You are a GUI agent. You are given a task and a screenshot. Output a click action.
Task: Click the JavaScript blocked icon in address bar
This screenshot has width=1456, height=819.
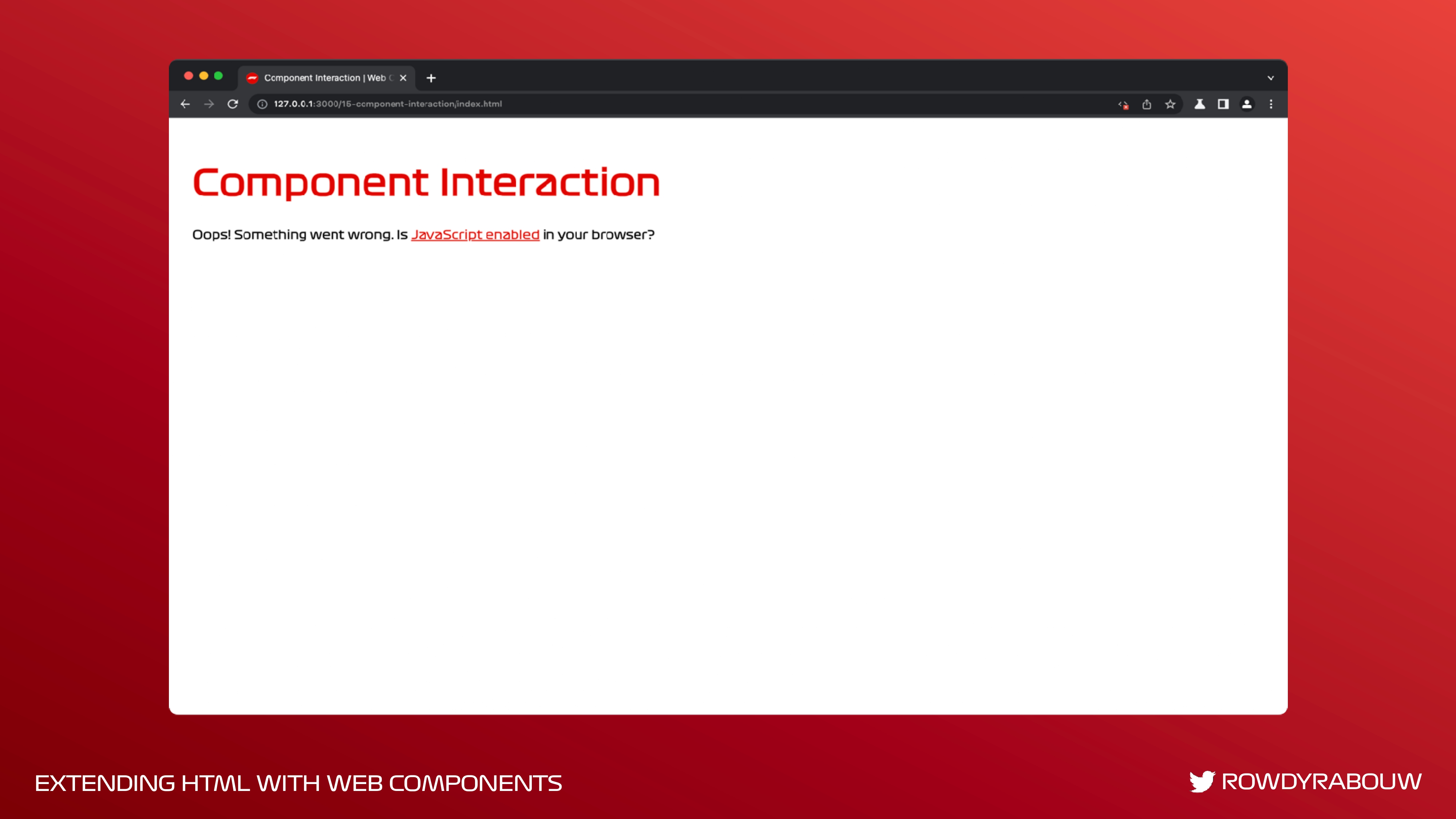click(x=1123, y=104)
